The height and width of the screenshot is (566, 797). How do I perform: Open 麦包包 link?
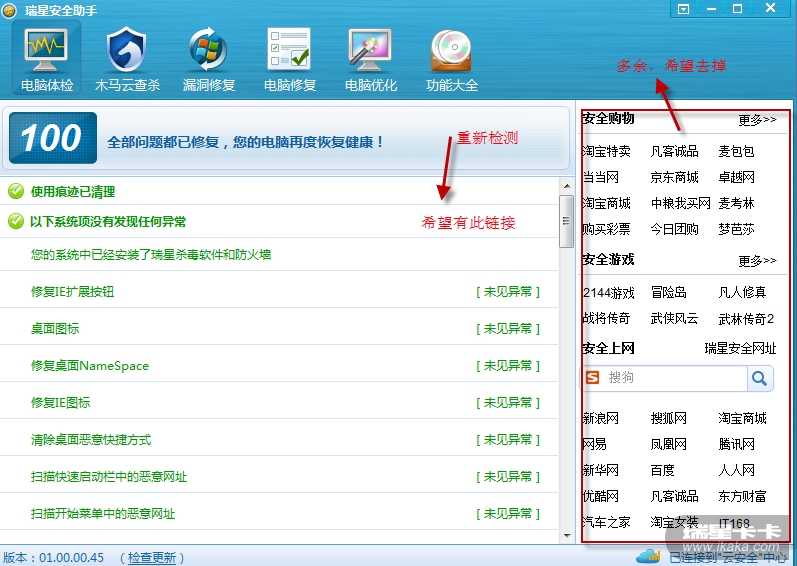click(x=736, y=151)
